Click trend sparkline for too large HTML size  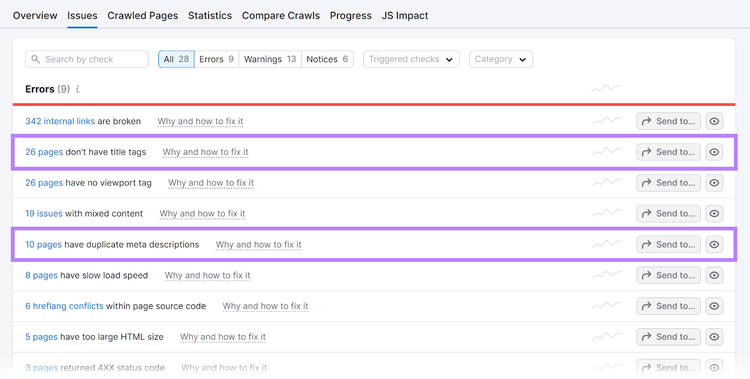pyautogui.click(x=607, y=336)
